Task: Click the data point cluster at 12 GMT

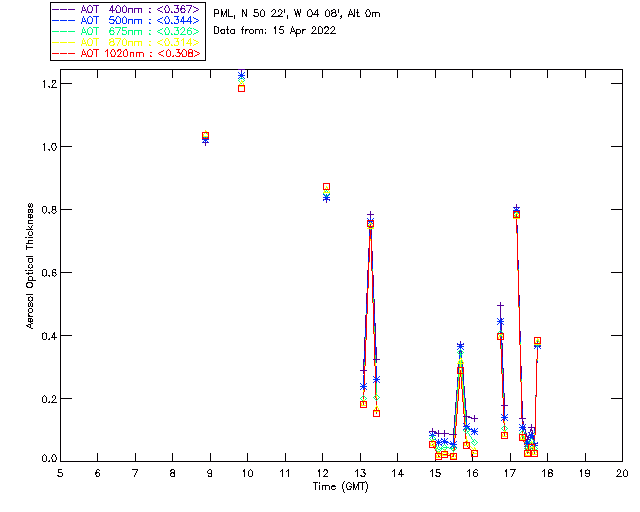Action: point(326,191)
